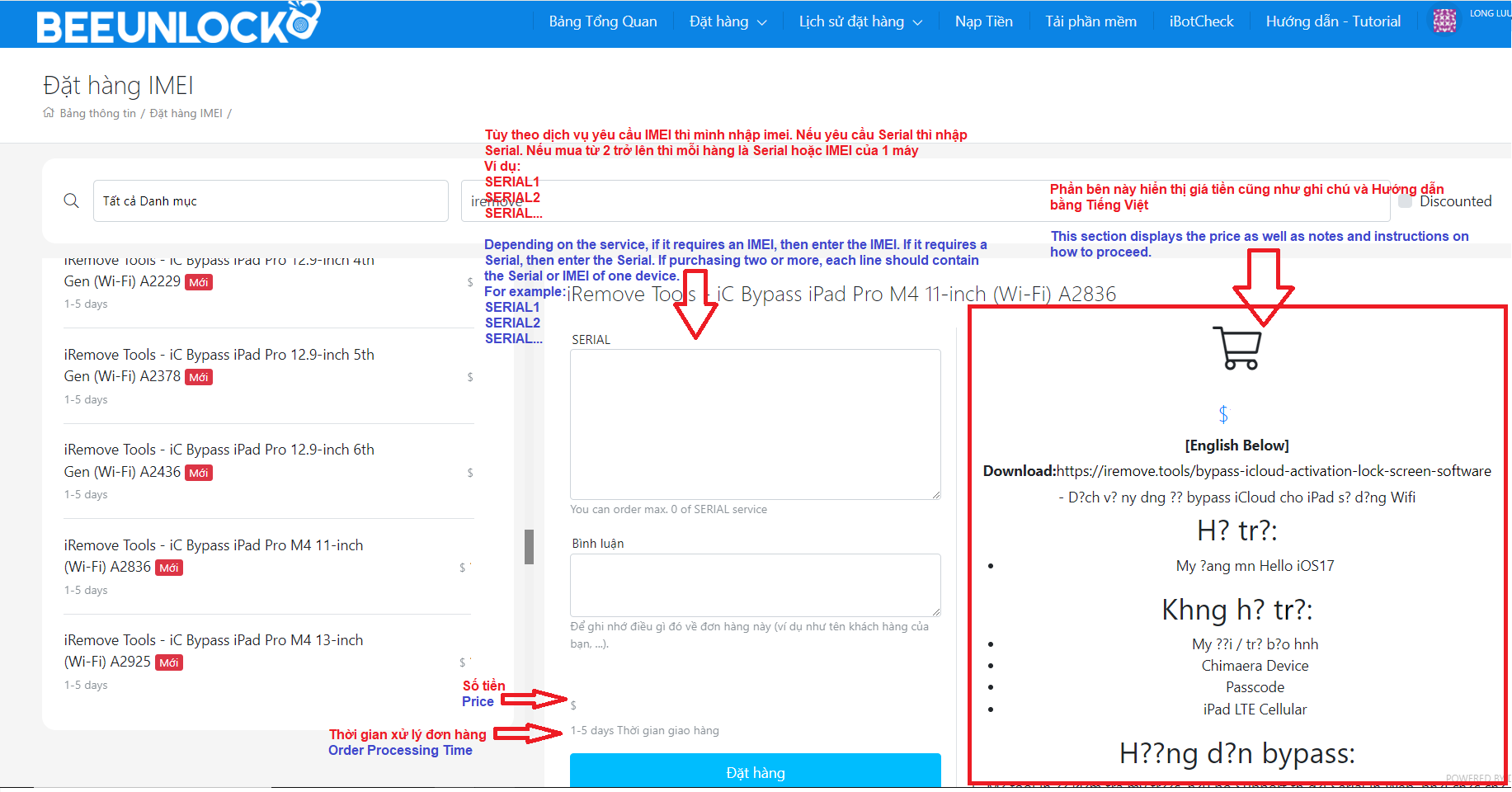Open Tải phần mềm menu item
Viewport: 1512px width, 792px height.
[1090, 21]
